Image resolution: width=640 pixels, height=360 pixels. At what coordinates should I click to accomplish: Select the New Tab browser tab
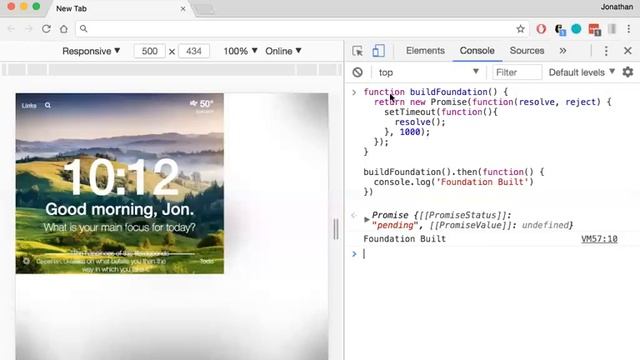point(118,9)
